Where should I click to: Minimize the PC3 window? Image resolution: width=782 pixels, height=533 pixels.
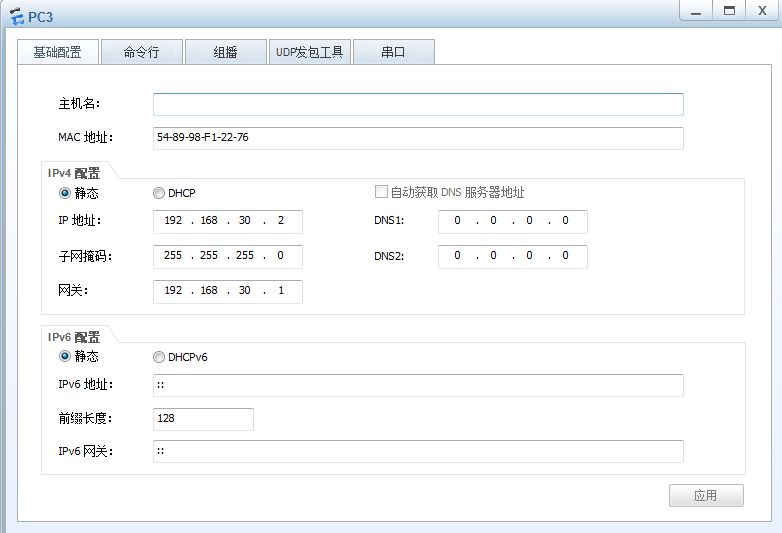pyautogui.click(x=696, y=11)
